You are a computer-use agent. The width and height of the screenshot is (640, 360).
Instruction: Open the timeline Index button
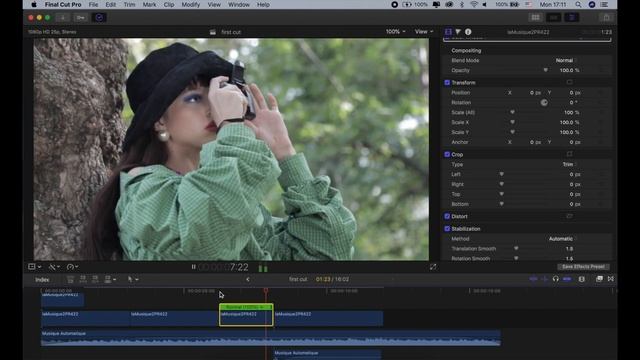(42, 280)
